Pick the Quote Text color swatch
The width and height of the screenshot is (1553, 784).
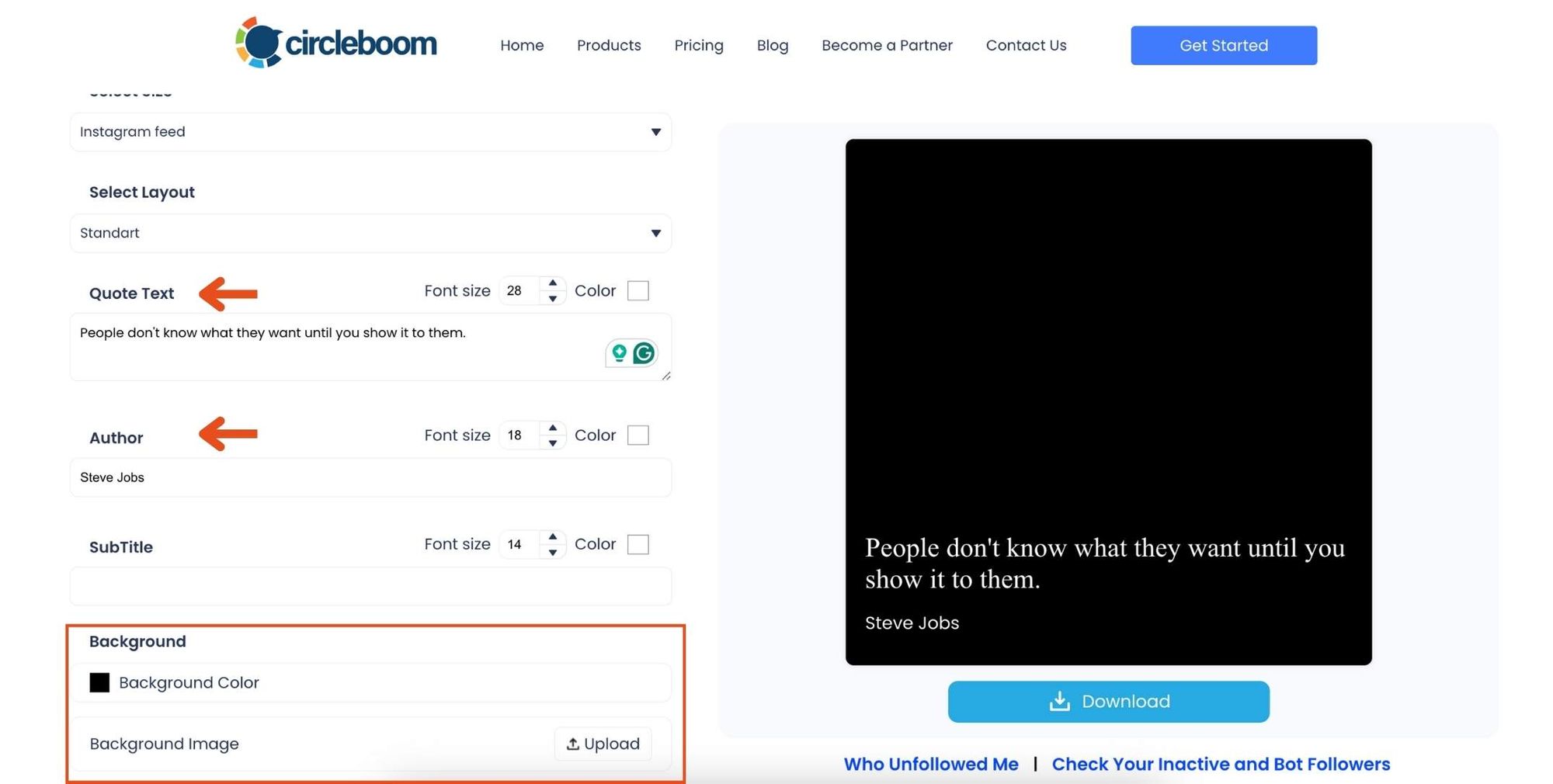(x=638, y=290)
